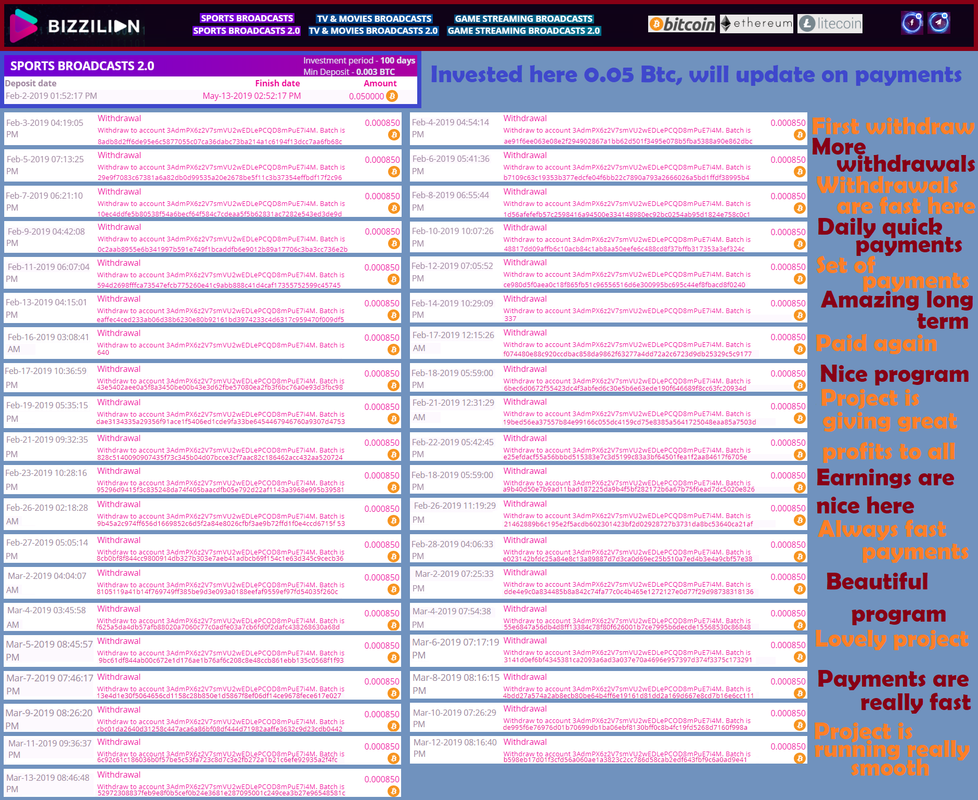Click Withdrawal label in Feb-27-2019 05:05:14 row
The height and width of the screenshot is (800, 978).
[119, 540]
